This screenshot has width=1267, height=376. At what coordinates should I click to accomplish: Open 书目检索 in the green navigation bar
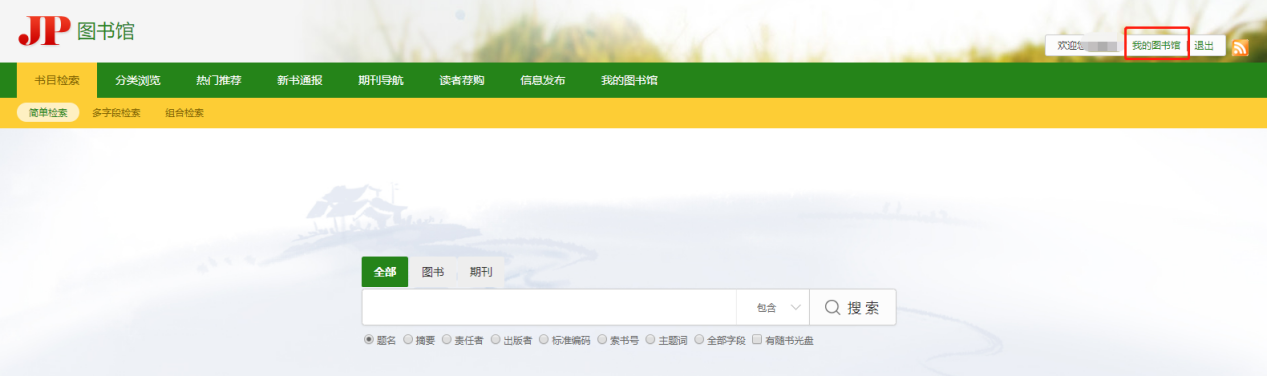click(57, 80)
